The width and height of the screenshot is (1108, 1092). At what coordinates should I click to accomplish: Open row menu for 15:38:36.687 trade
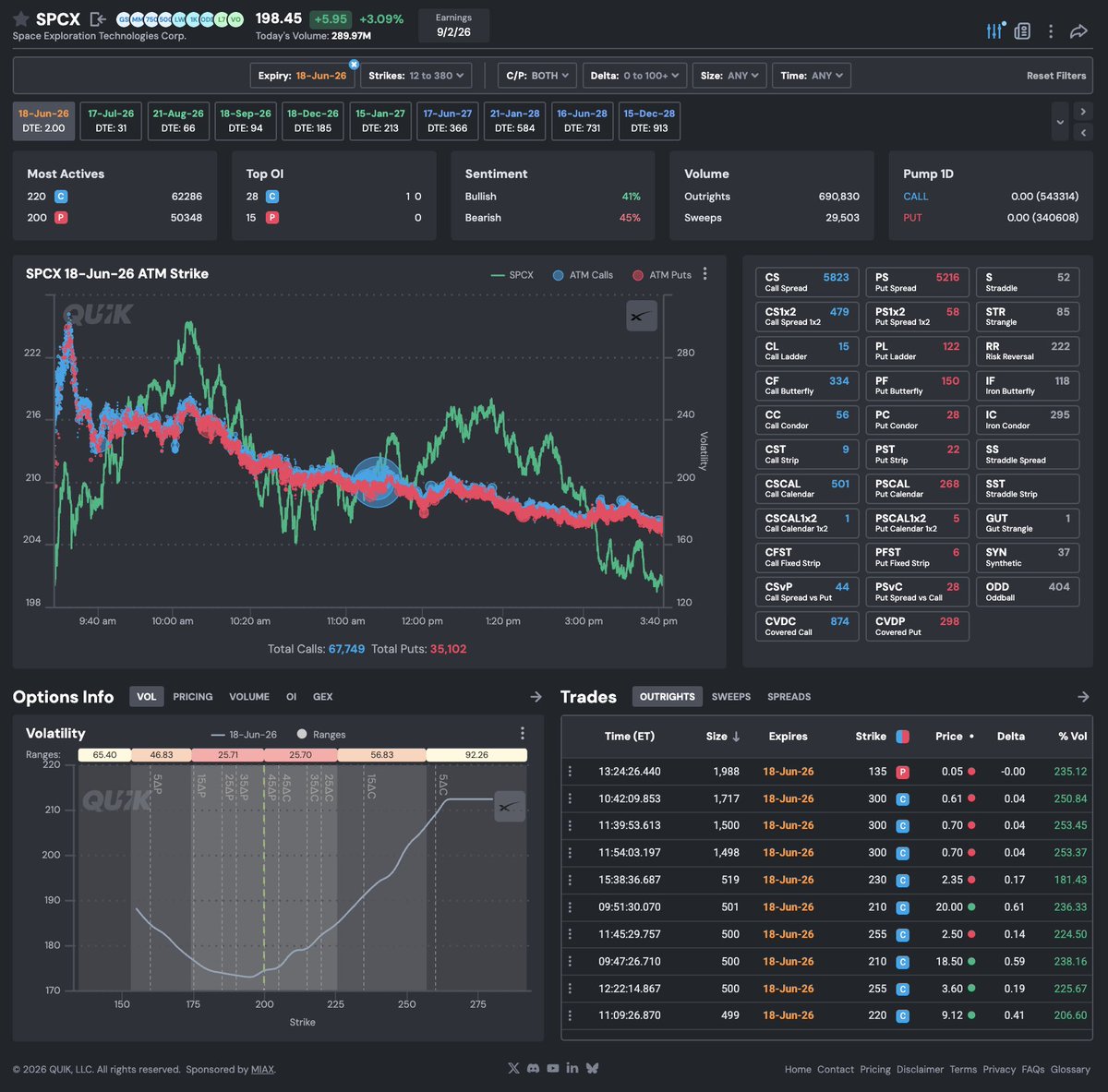pyautogui.click(x=570, y=880)
